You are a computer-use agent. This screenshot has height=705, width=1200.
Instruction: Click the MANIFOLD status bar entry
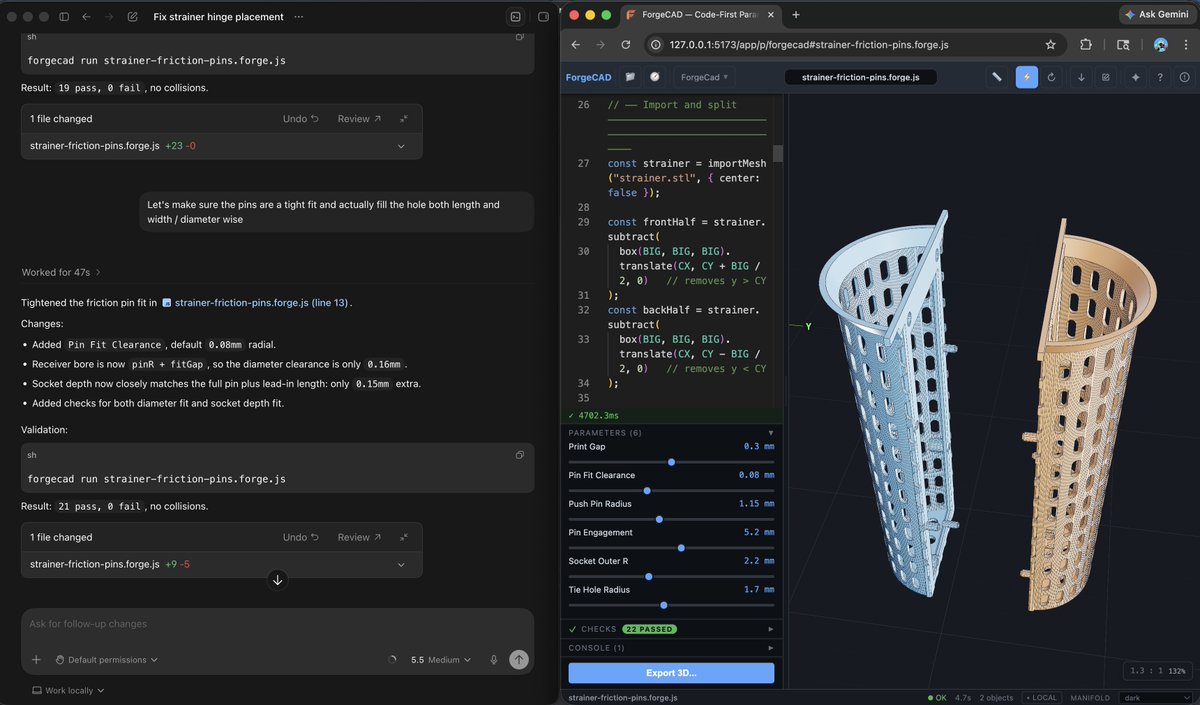click(1089, 698)
